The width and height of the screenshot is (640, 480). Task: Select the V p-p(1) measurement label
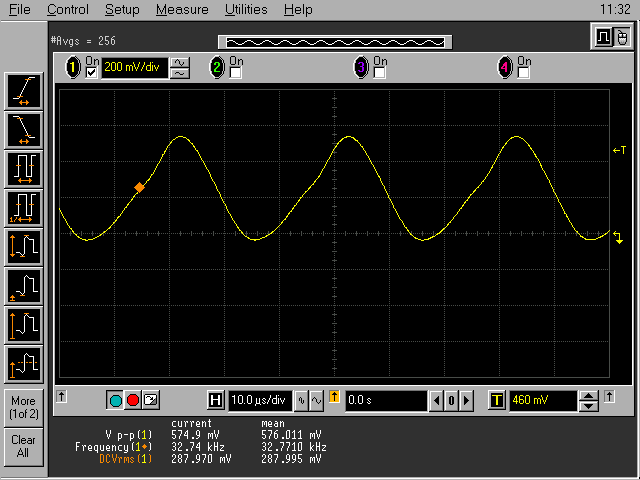(128, 435)
